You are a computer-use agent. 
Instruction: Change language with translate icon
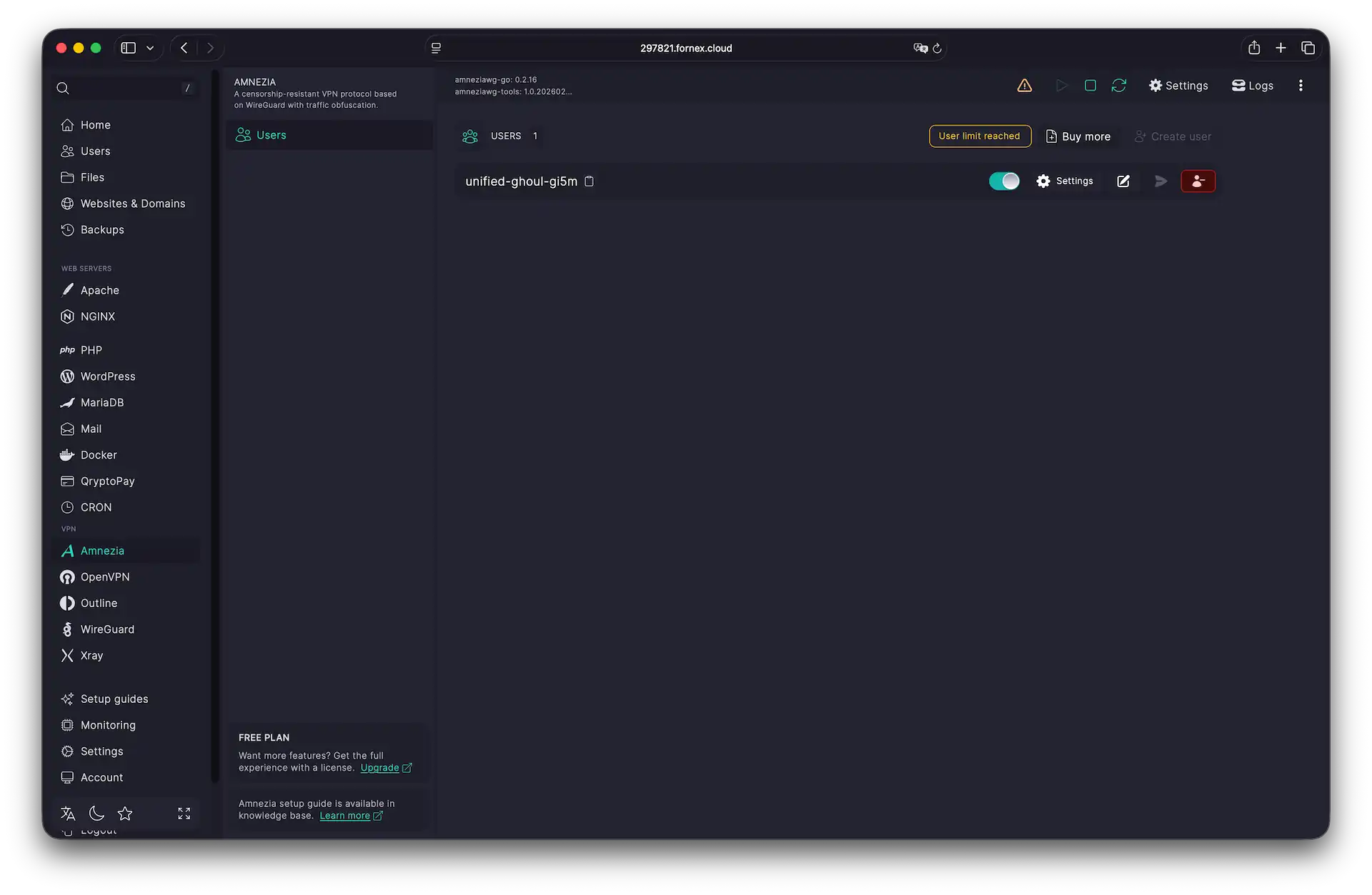(x=68, y=814)
